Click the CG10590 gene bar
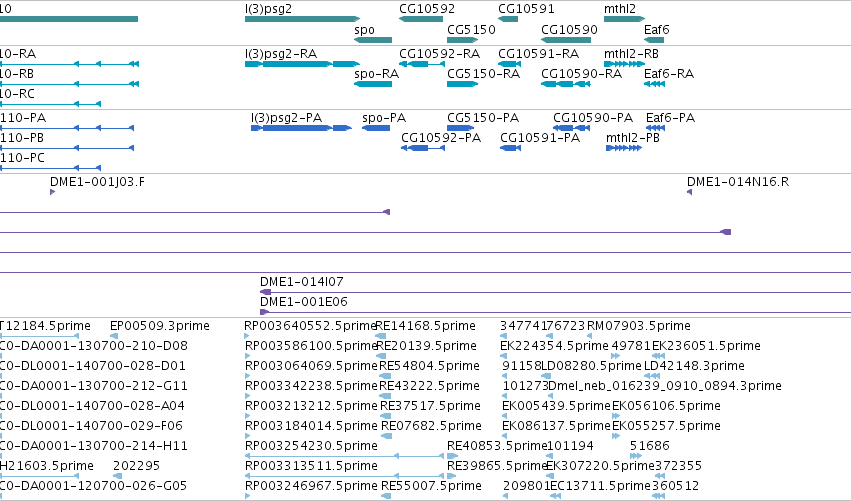This screenshot has width=851, height=501. point(566,40)
